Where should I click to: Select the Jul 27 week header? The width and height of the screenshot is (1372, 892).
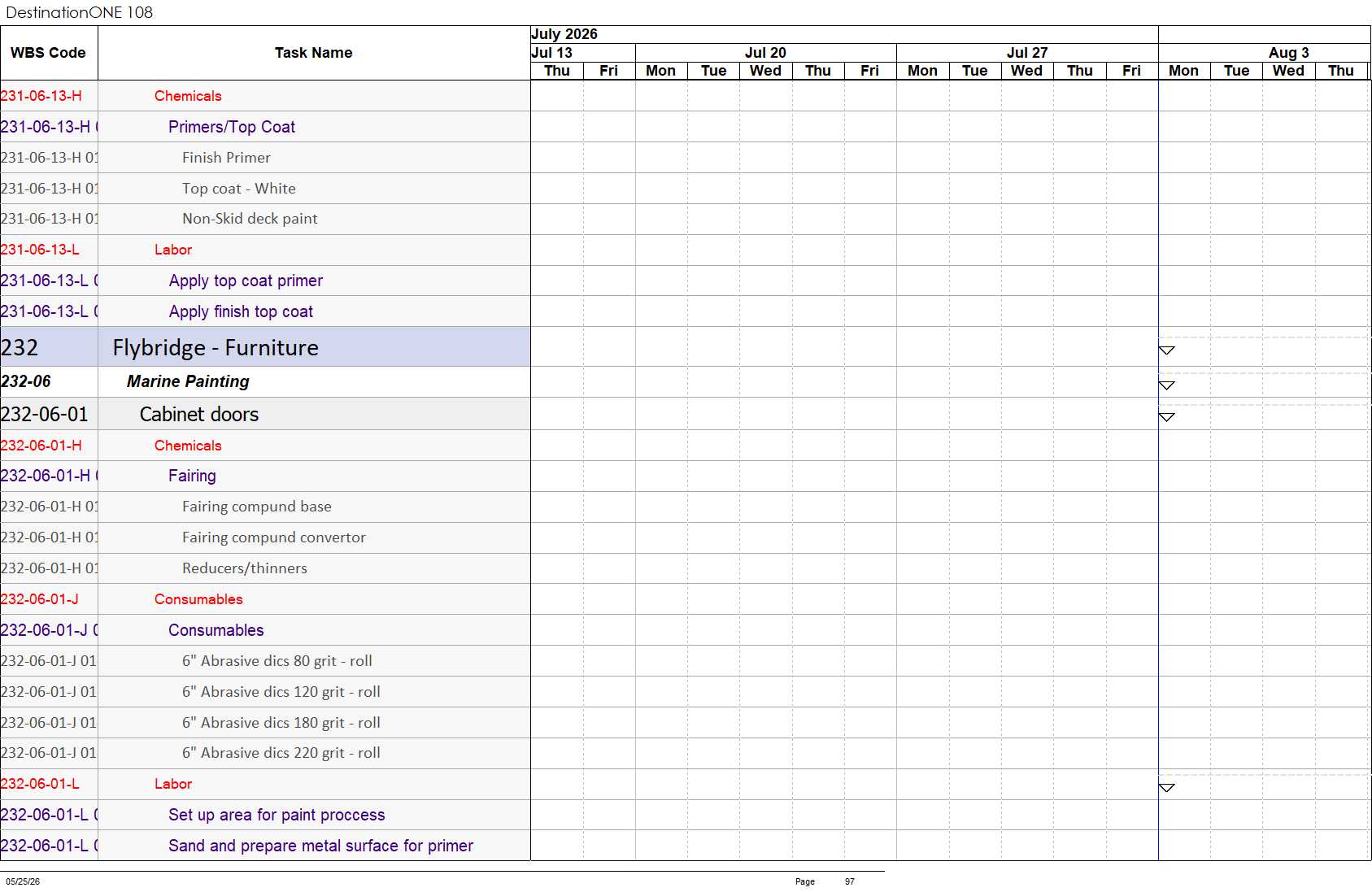tap(1027, 53)
